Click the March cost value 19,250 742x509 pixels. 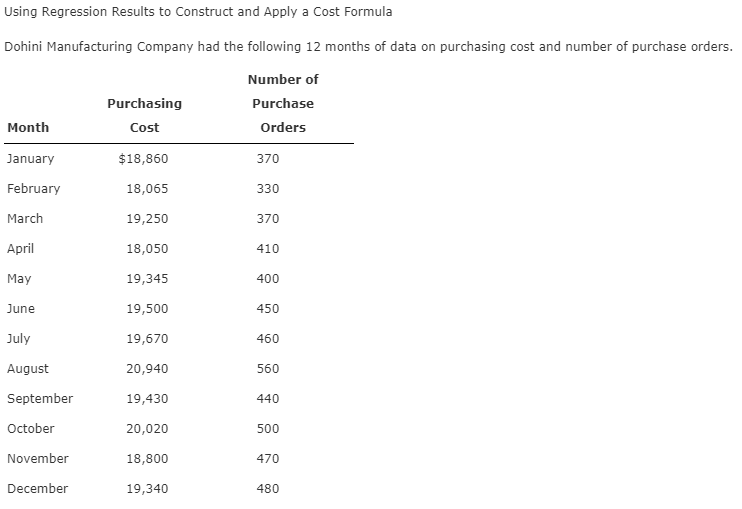click(147, 219)
